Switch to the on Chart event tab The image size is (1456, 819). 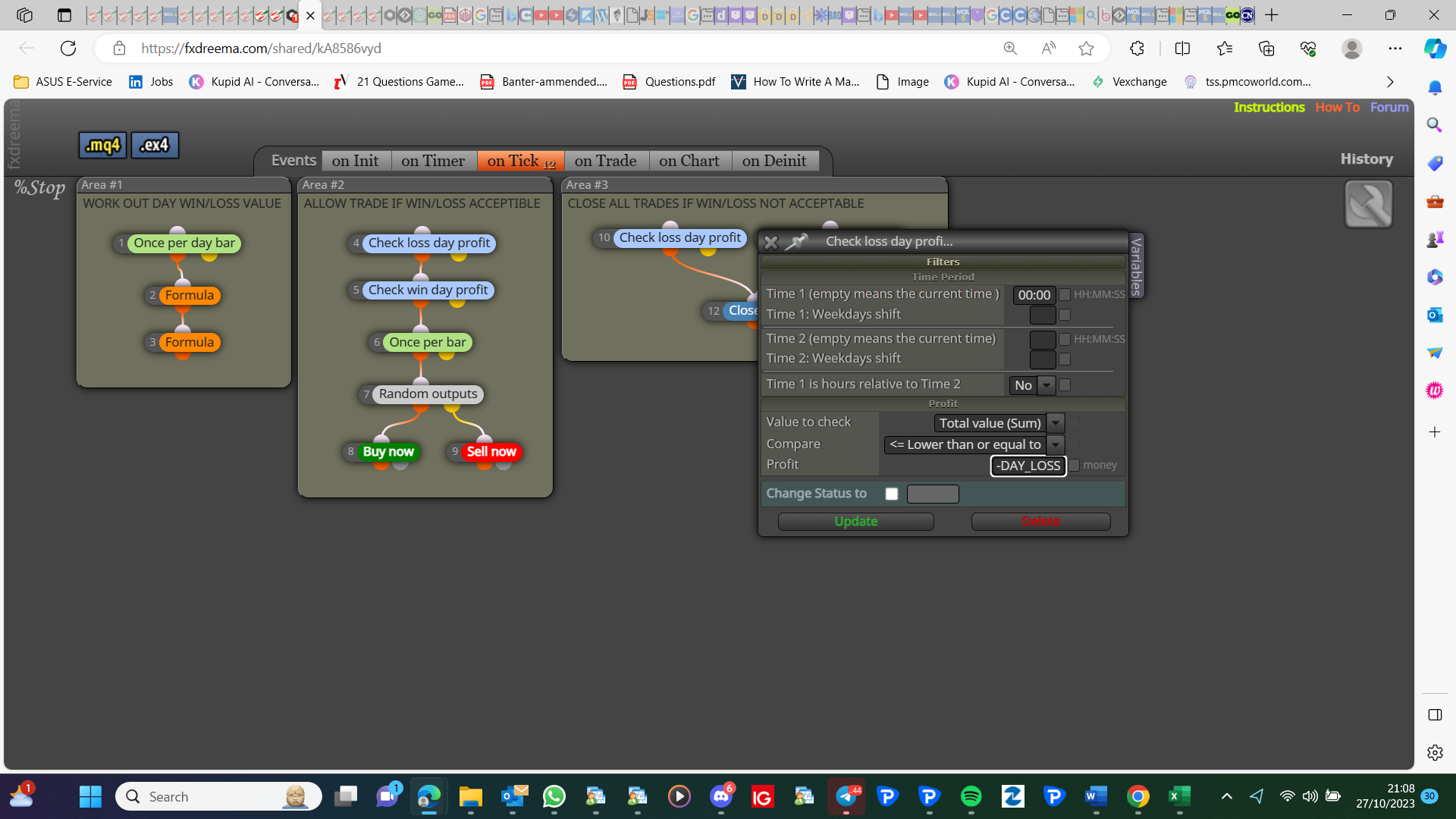pos(689,161)
